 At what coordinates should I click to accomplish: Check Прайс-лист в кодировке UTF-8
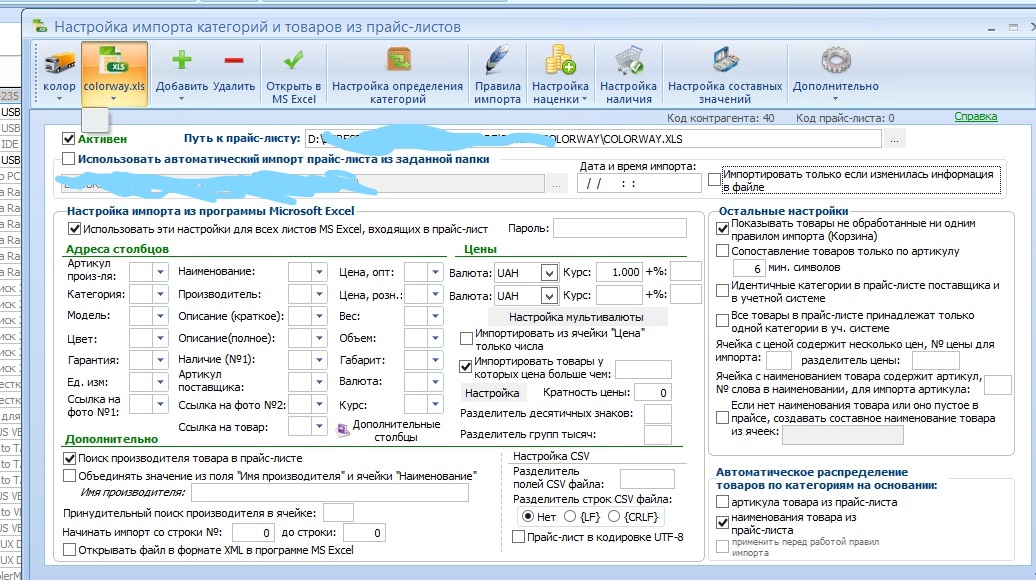tap(519, 537)
